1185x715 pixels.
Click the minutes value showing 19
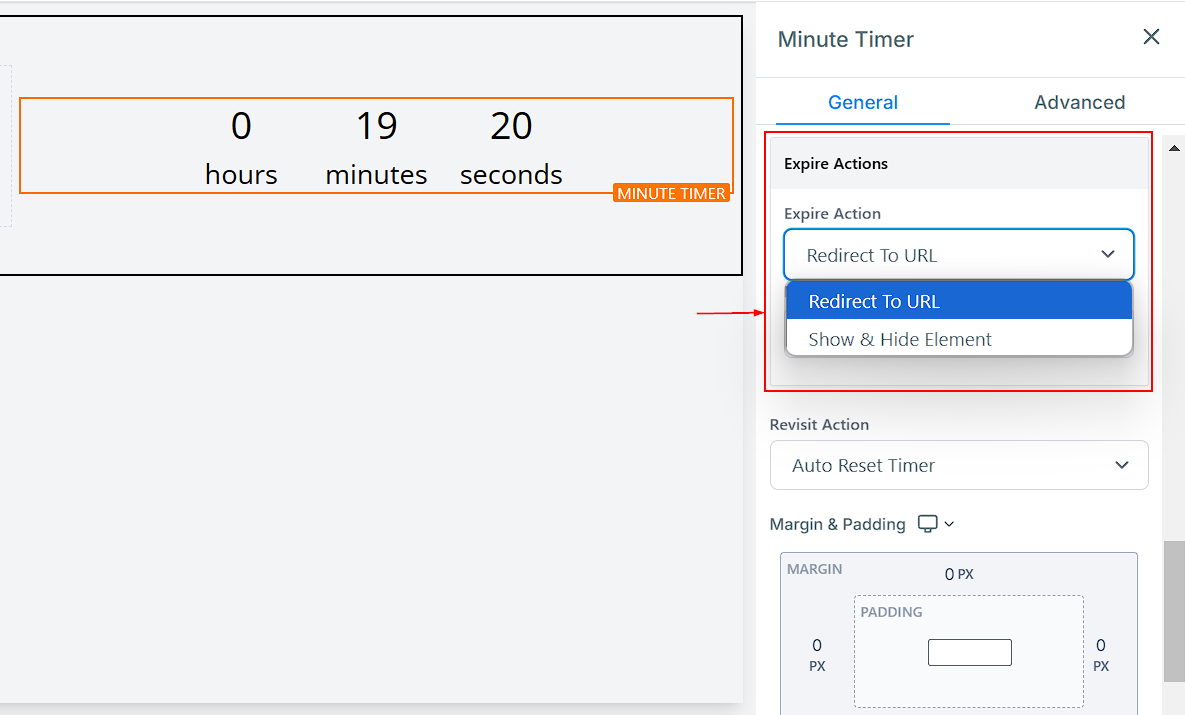pos(376,126)
